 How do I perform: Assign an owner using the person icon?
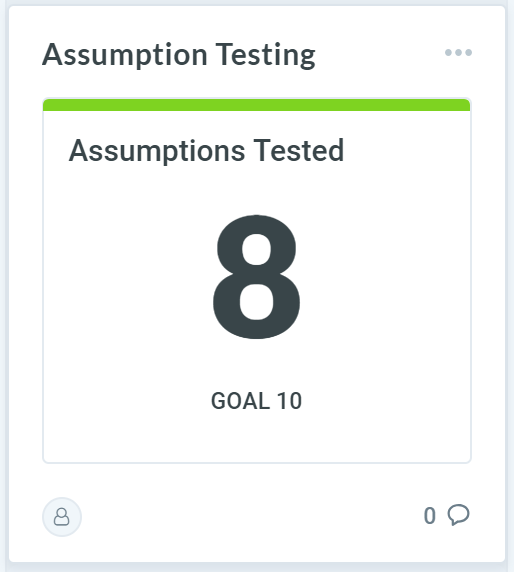click(x=62, y=517)
